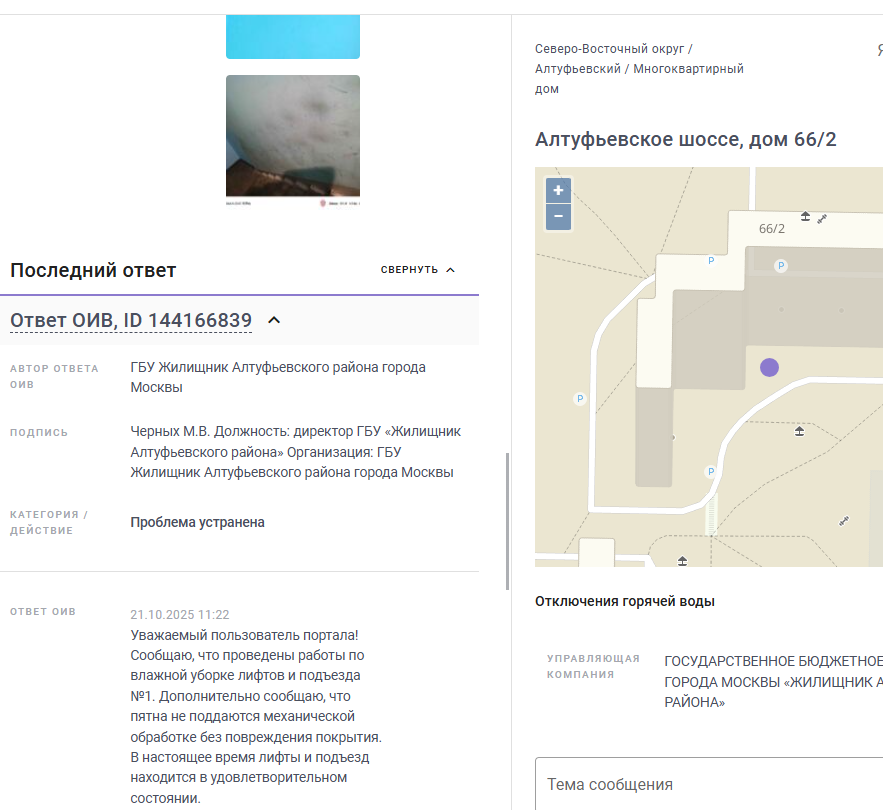The height and width of the screenshot is (810, 883).
Task: Click the 21.10.2025 11:22 timestamp
Action: tap(180, 615)
